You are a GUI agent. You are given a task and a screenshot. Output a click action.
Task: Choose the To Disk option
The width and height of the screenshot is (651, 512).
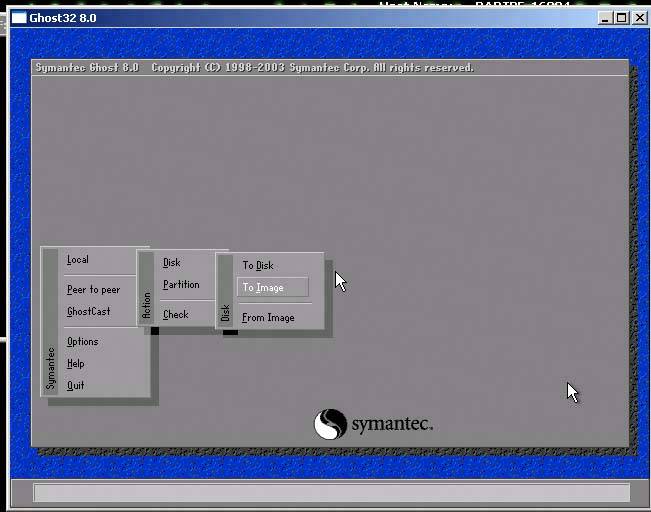[x=258, y=266]
